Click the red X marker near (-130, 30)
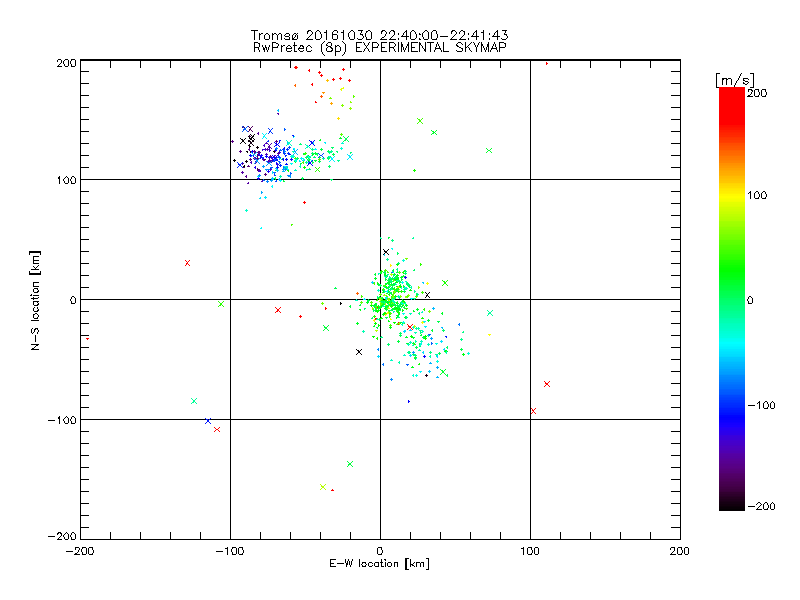Viewport: 800px width, 600px height. click(187, 263)
